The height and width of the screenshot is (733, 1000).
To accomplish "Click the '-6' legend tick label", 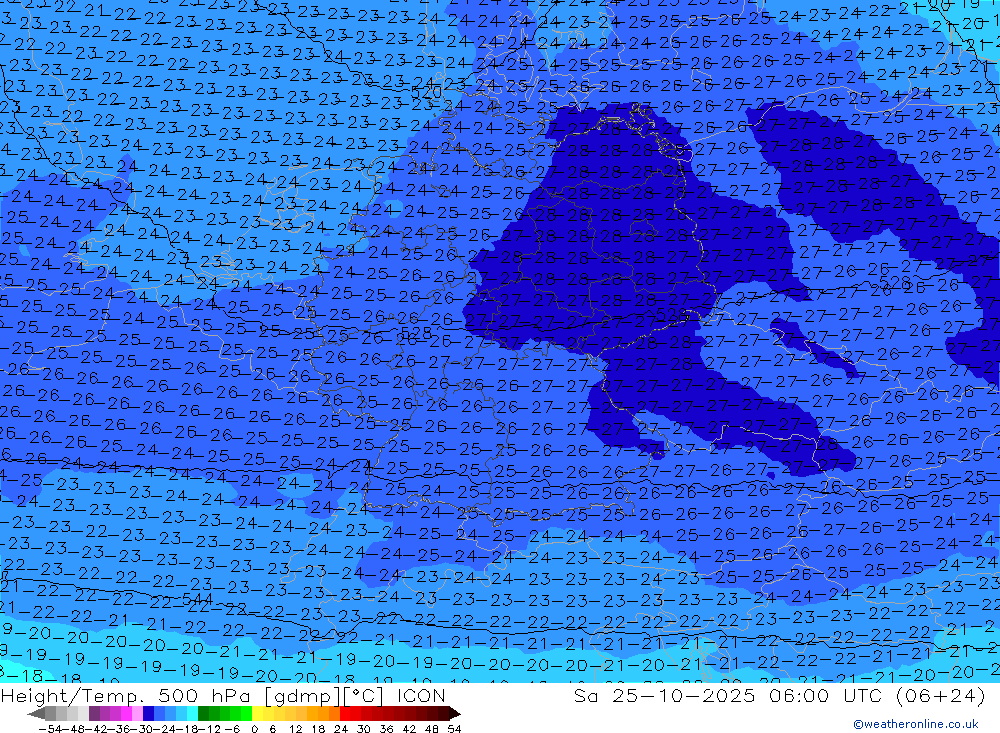I will (x=232, y=729).
